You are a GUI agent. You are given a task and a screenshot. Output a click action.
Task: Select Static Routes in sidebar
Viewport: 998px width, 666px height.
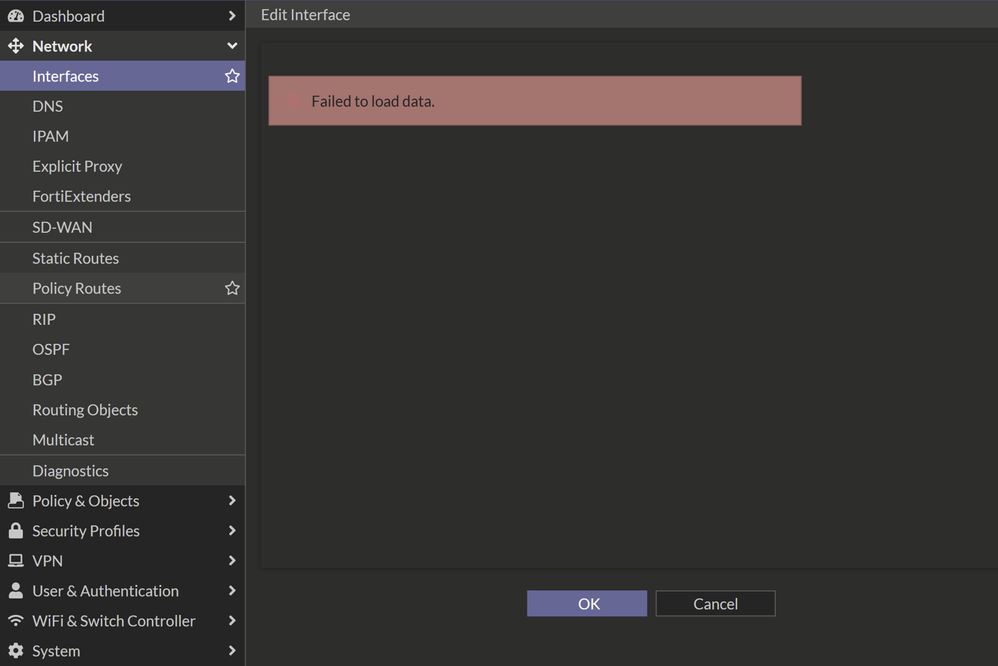point(75,258)
